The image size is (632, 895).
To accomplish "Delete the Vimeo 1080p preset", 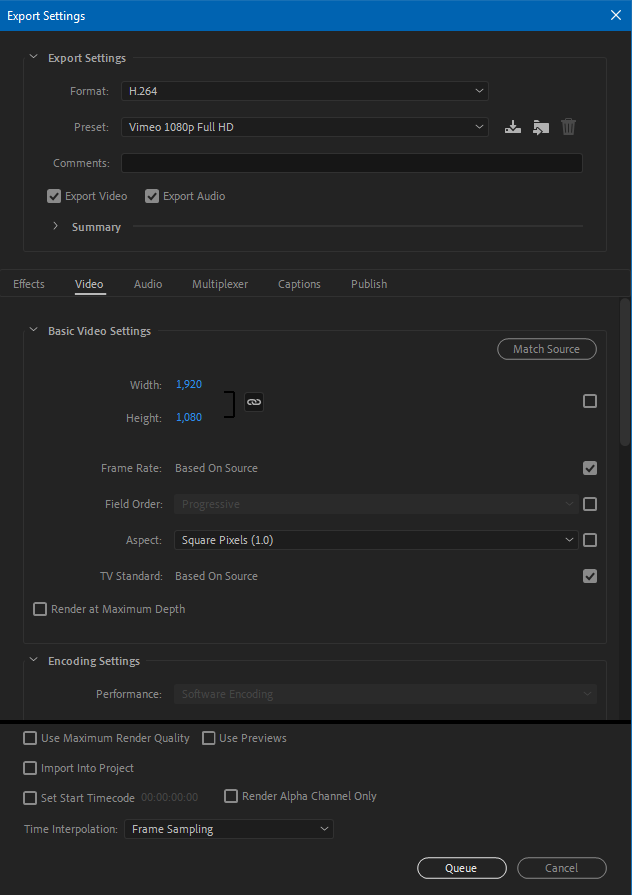I will pyautogui.click(x=568, y=127).
